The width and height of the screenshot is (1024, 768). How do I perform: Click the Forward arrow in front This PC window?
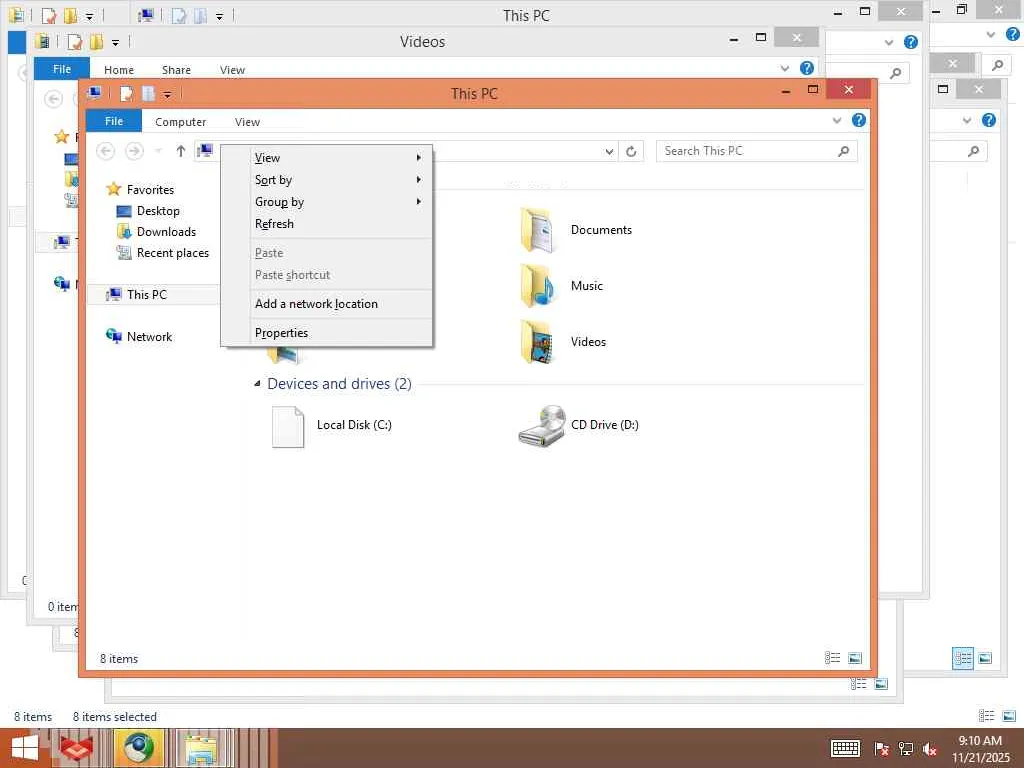[134, 152]
